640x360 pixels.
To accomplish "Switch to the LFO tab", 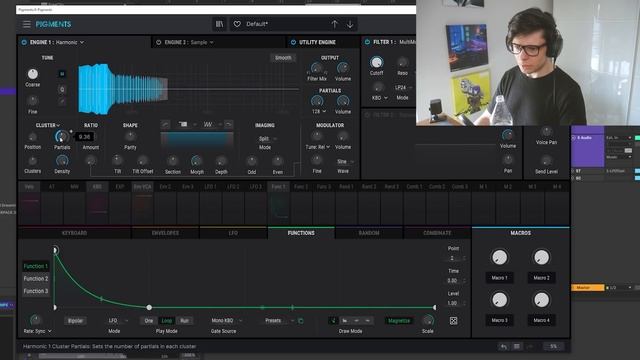I will [x=233, y=233].
